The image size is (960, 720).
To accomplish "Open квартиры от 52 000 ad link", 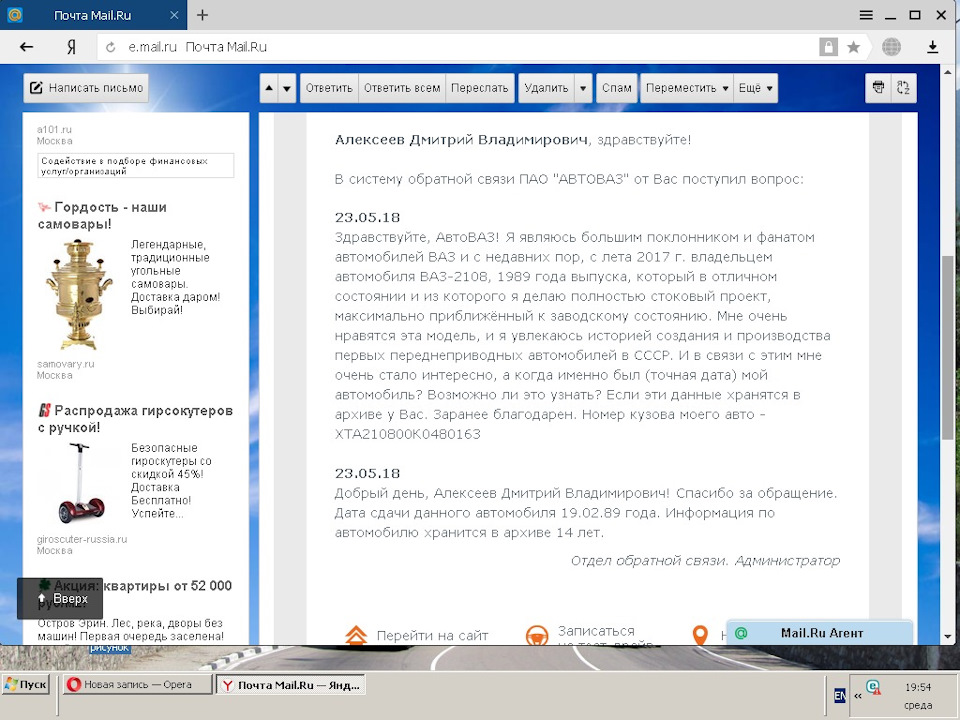I will [167, 586].
